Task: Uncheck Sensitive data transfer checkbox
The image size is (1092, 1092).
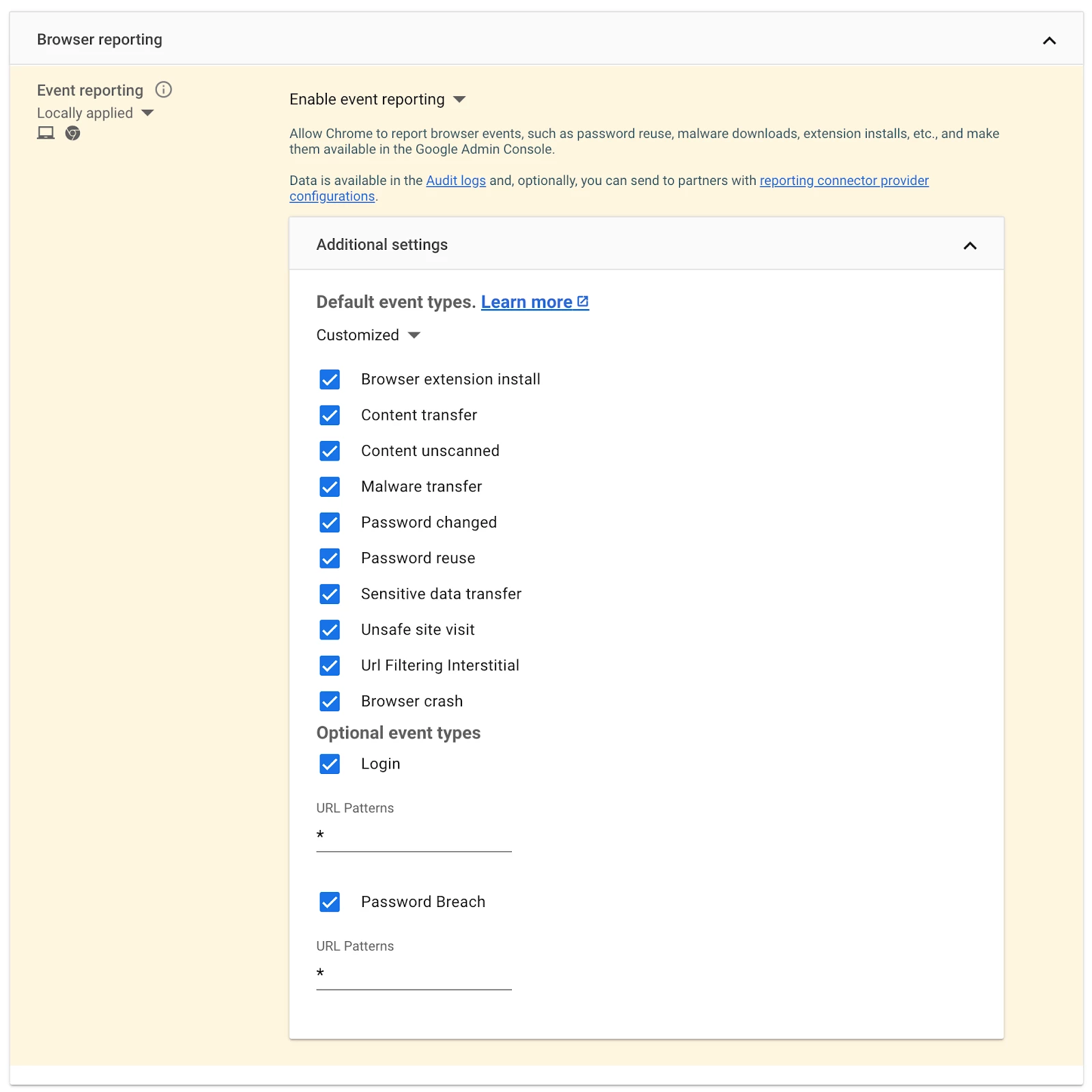Action: point(330,594)
